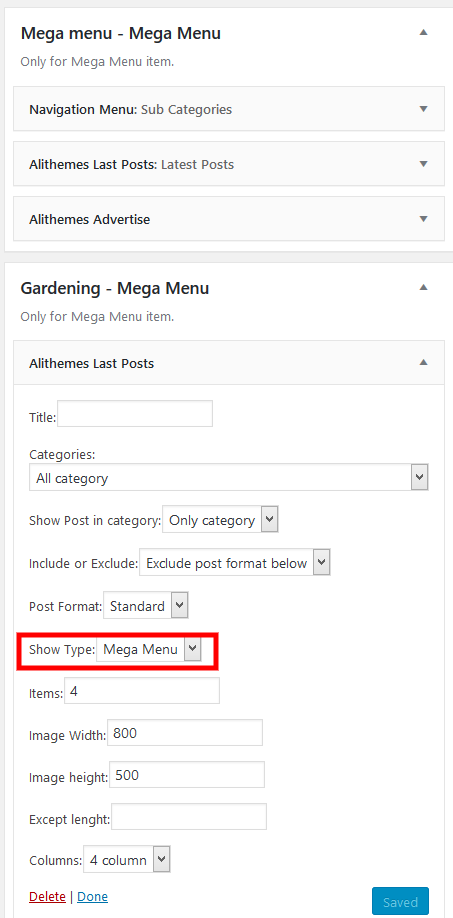Open the Show Post in category dropdown
This screenshot has width=453, height=918.
(220, 520)
